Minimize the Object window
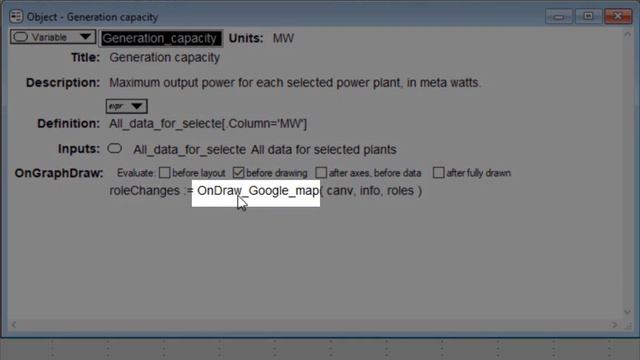The width and height of the screenshot is (640, 360). (559, 17)
